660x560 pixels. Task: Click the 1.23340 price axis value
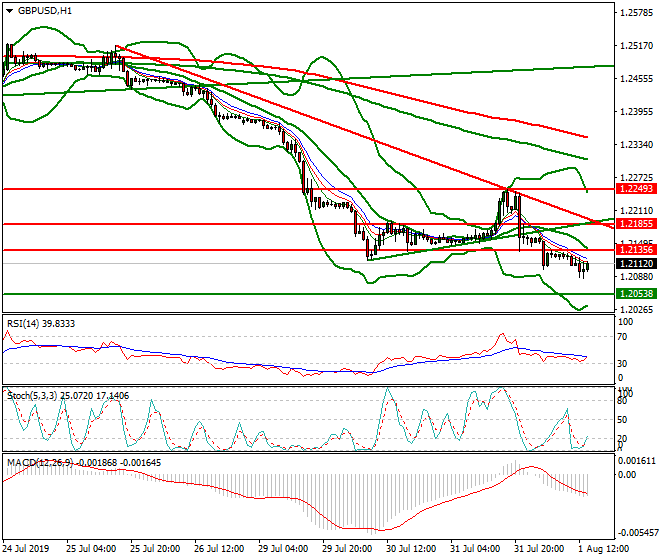click(x=636, y=145)
